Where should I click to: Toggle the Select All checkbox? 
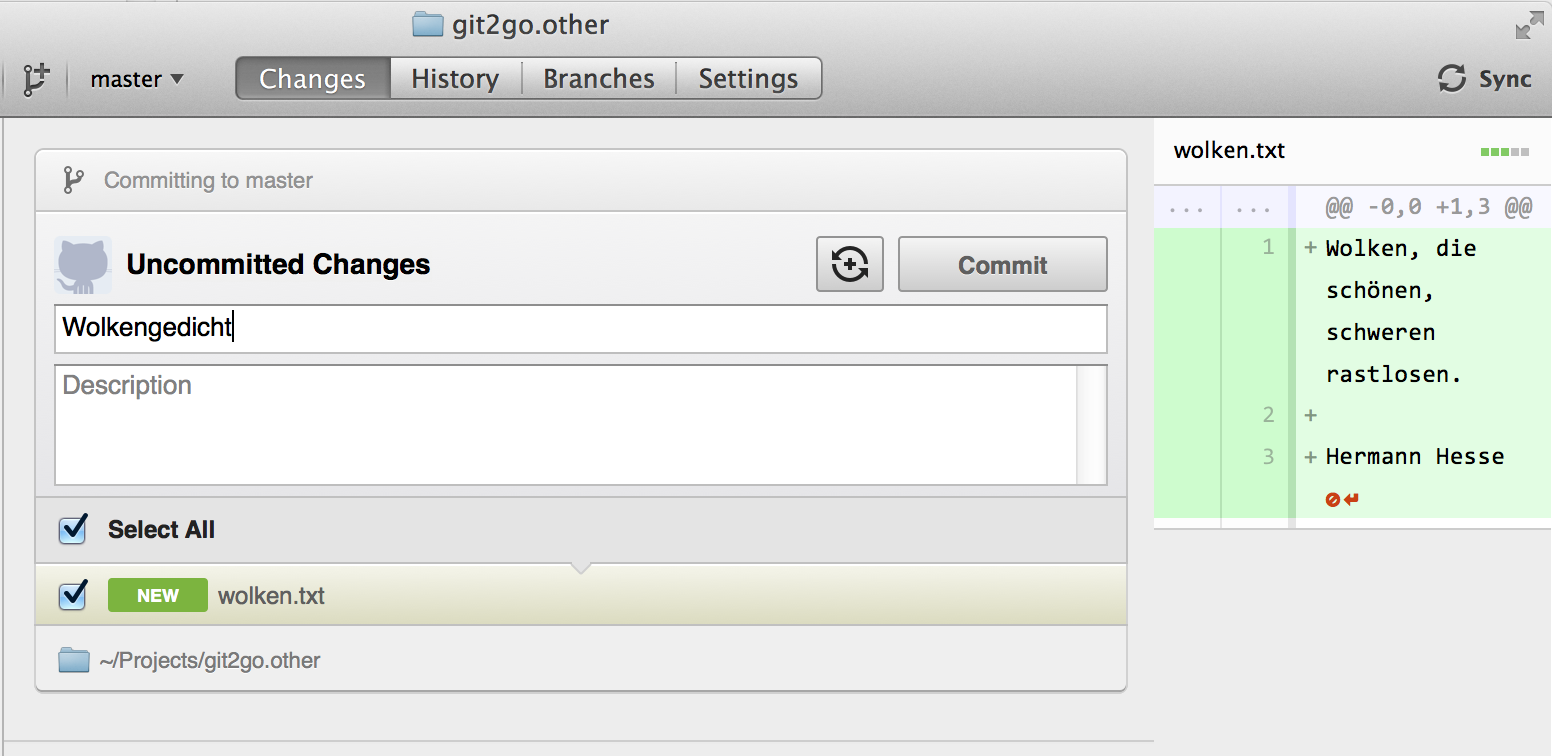click(73, 530)
